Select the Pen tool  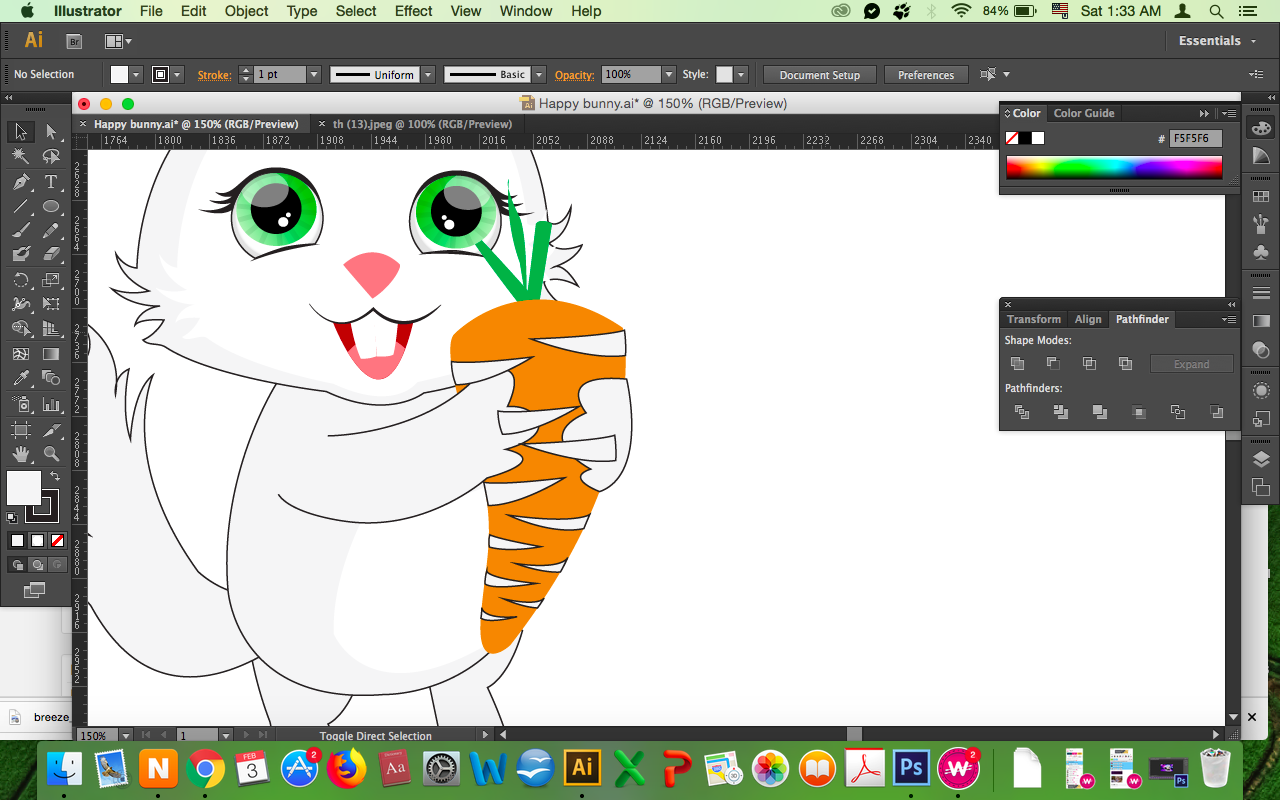pyautogui.click(x=20, y=182)
